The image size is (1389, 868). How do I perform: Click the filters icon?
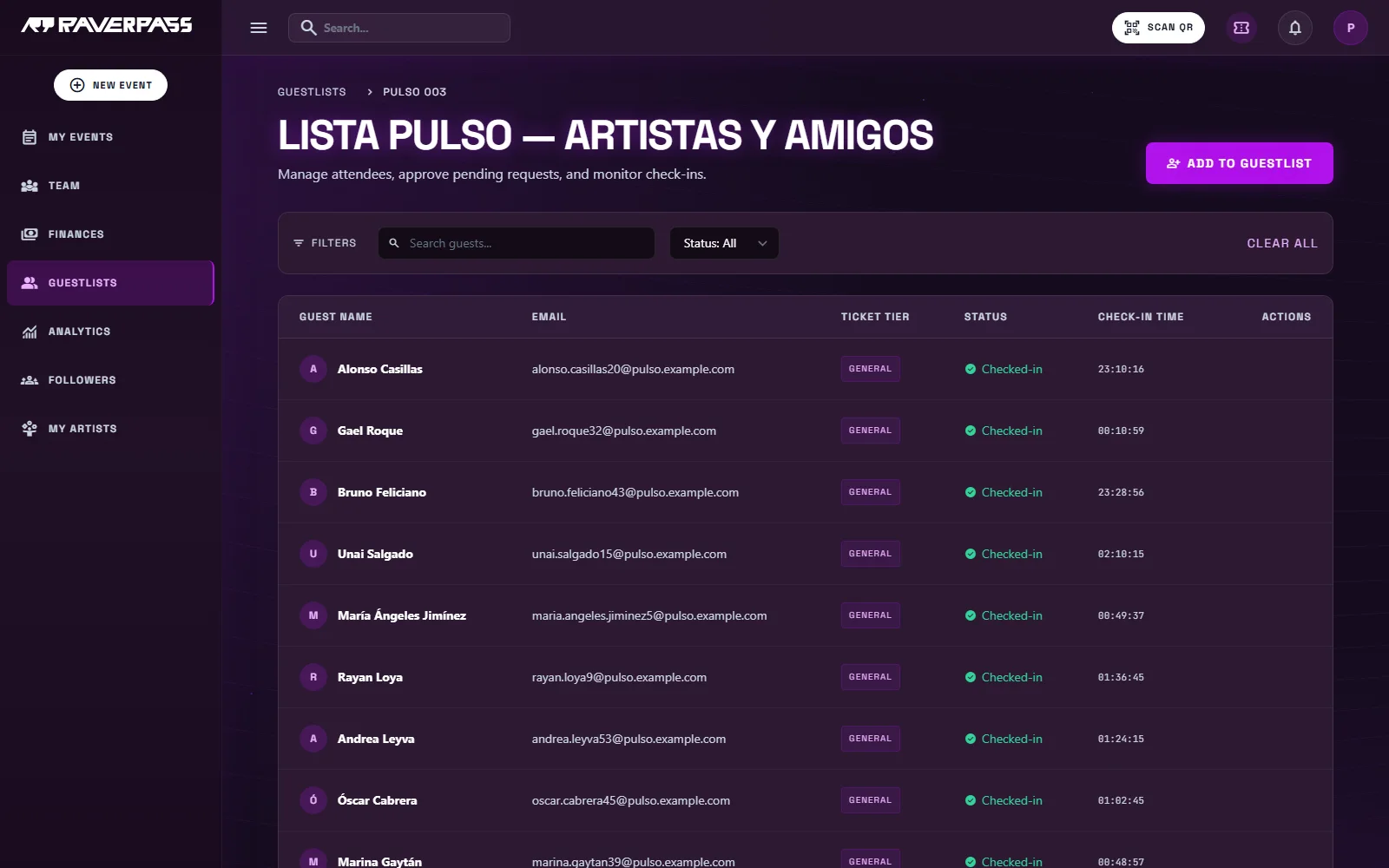coord(299,243)
